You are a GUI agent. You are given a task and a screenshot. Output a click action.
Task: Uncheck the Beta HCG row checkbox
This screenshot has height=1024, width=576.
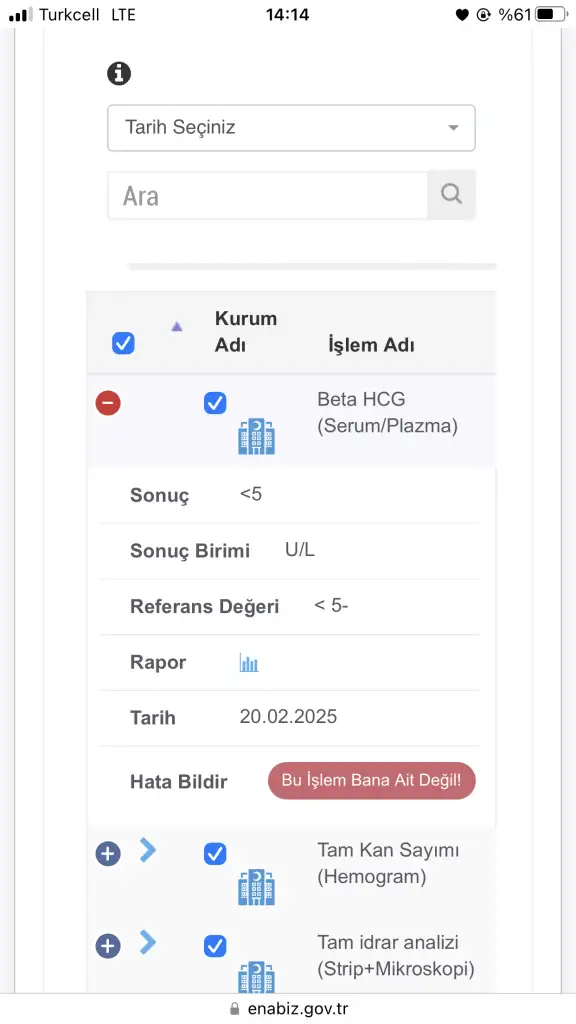[216, 403]
